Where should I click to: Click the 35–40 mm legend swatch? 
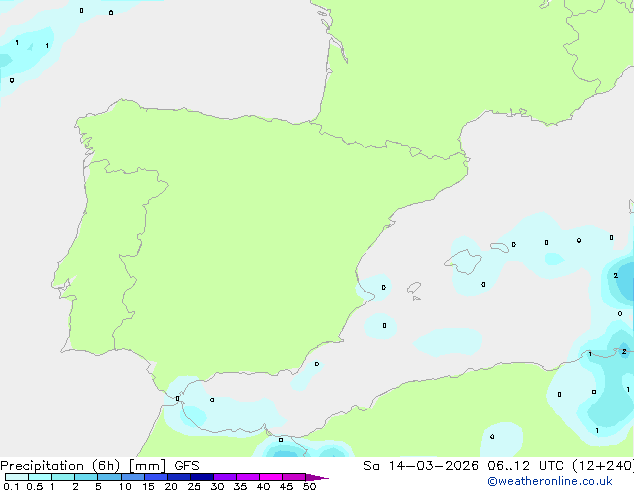tap(248, 477)
